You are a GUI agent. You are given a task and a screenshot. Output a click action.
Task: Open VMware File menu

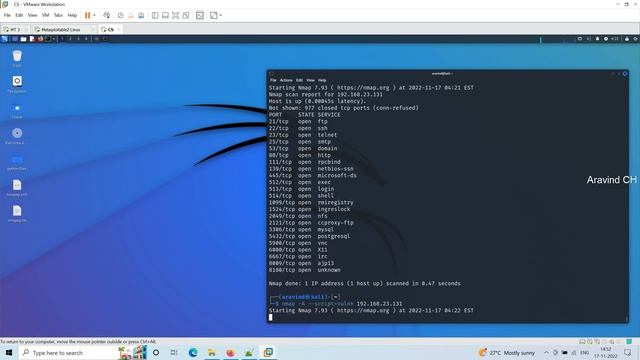pyautogui.click(x=7, y=15)
